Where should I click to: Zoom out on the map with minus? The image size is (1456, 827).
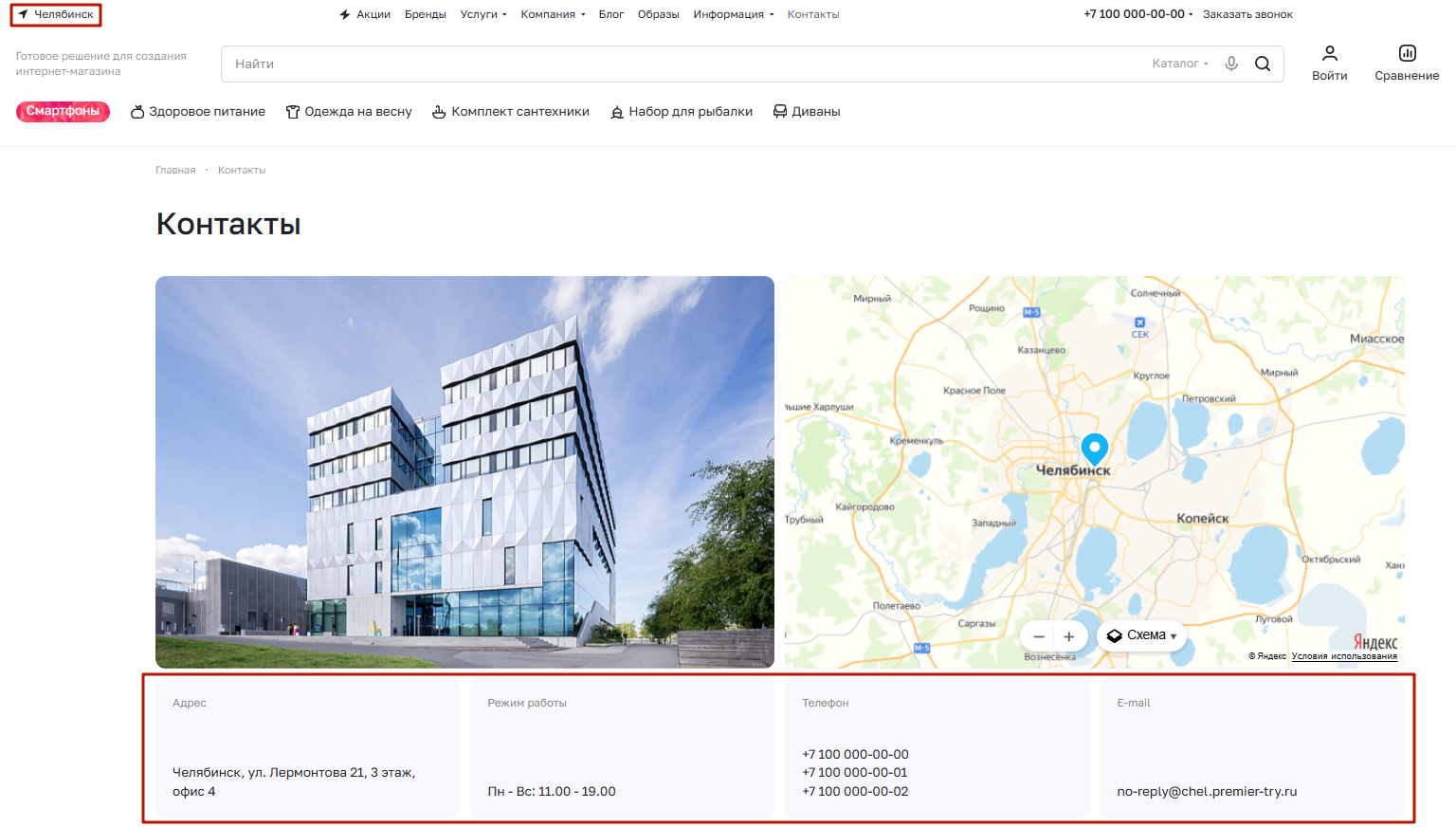click(1039, 636)
